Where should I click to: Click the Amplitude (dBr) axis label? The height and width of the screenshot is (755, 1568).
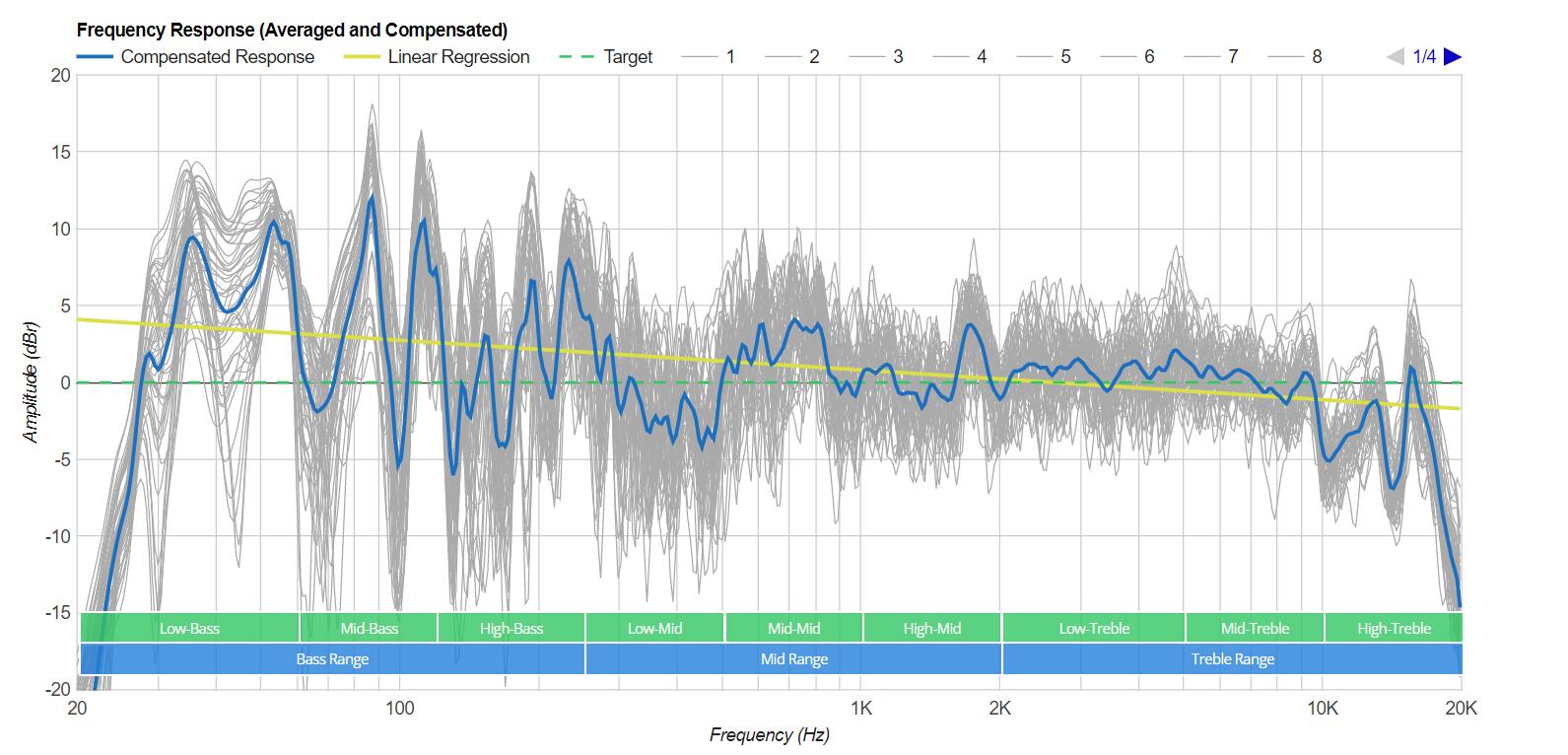[x=32, y=382]
